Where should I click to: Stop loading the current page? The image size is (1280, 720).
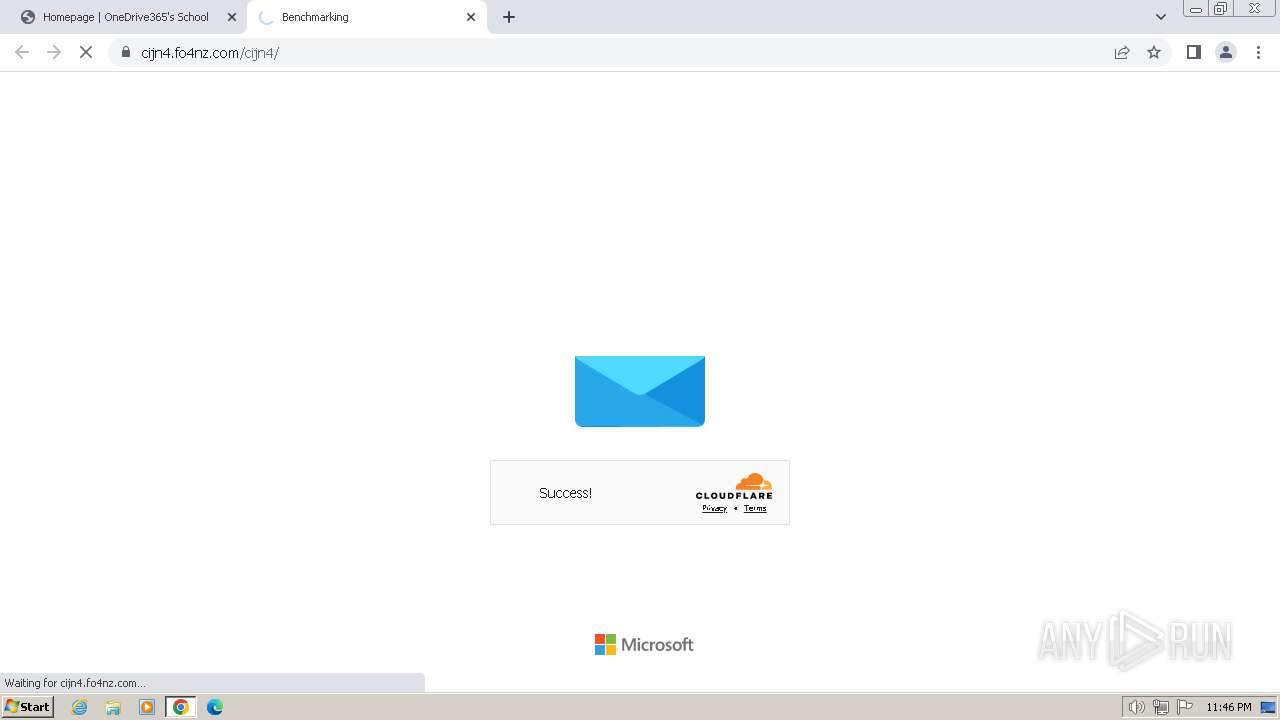86,52
